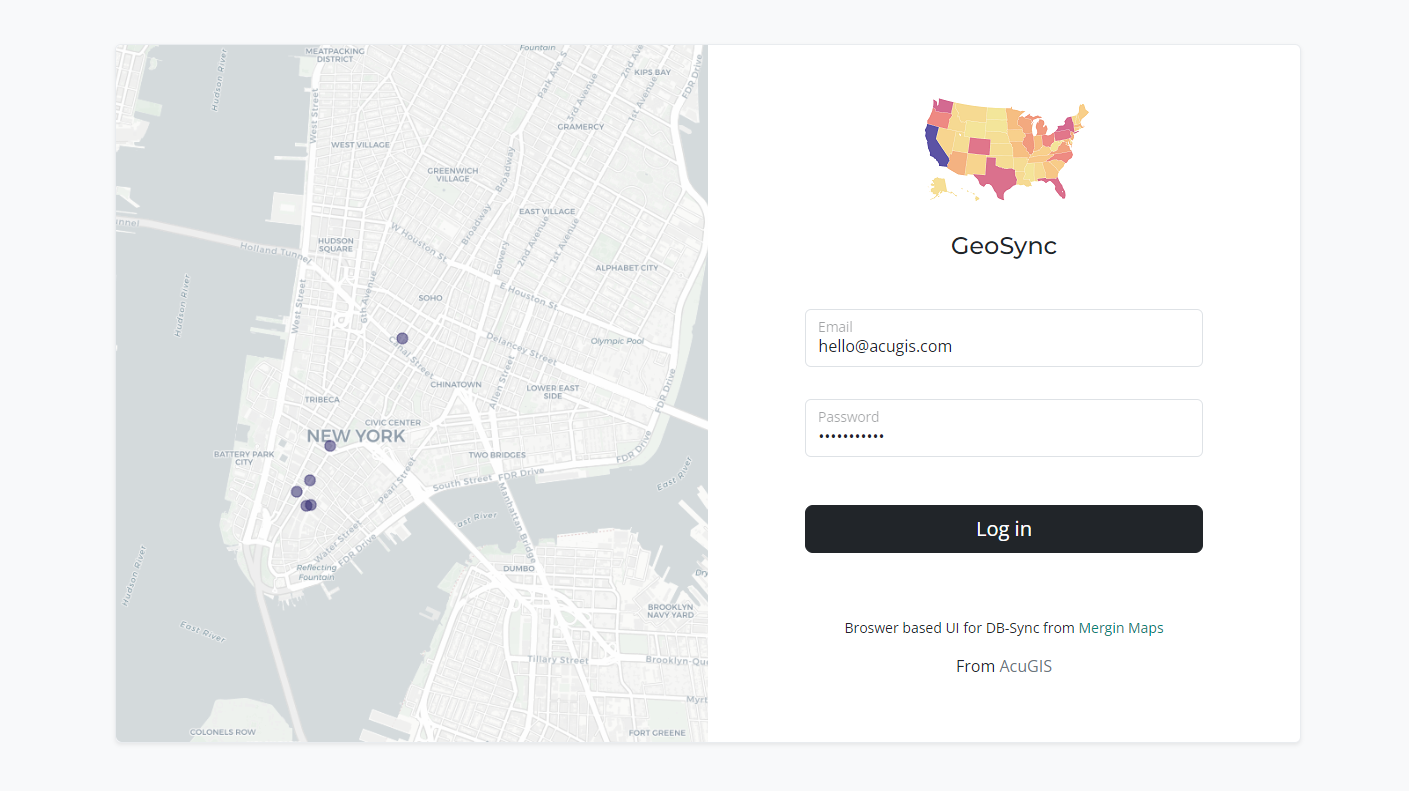
Task: Click the TRIBECA label on the map
Action: 322,399
